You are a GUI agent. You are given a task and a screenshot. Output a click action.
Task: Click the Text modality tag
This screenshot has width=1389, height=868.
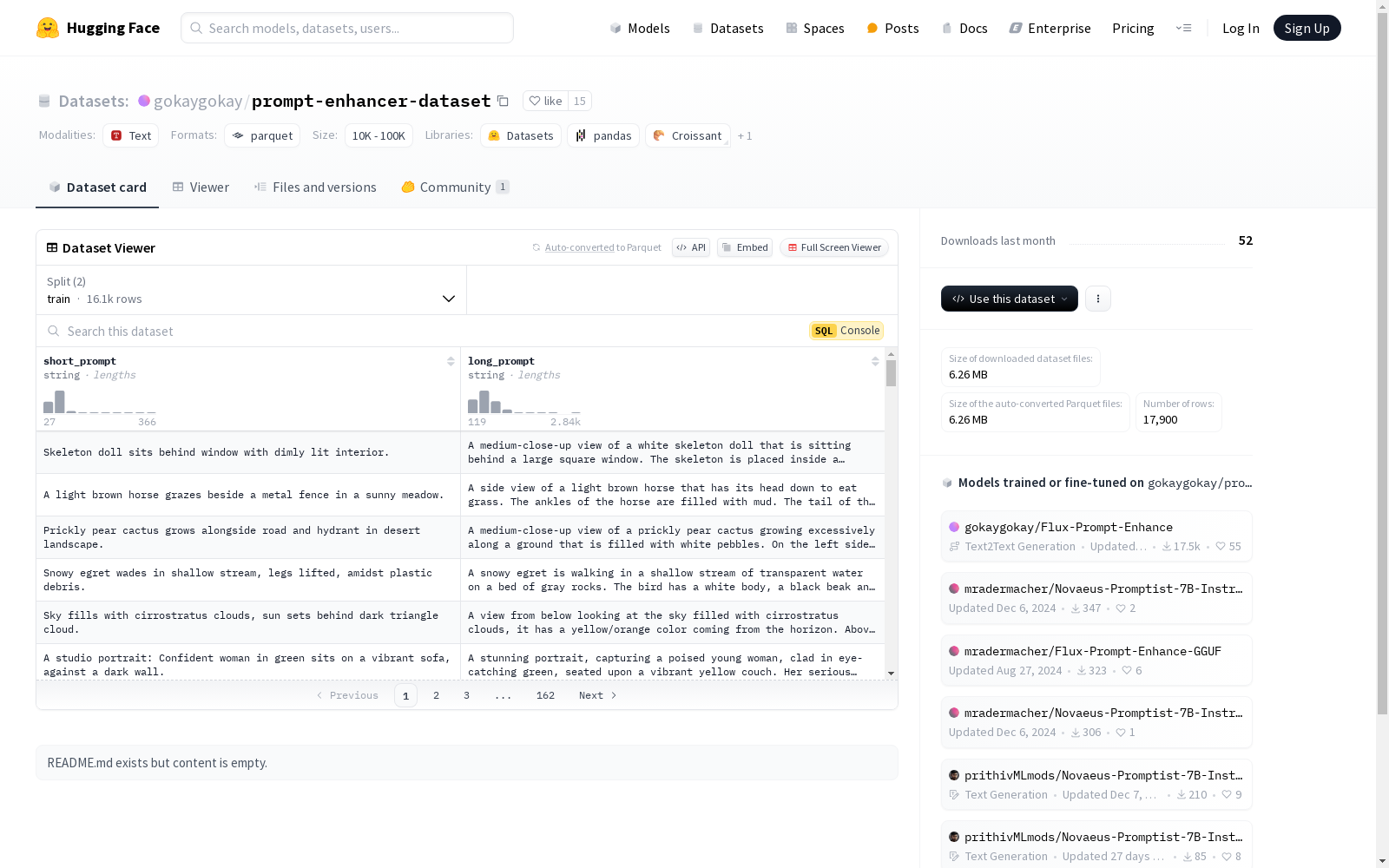tap(131, 135)
